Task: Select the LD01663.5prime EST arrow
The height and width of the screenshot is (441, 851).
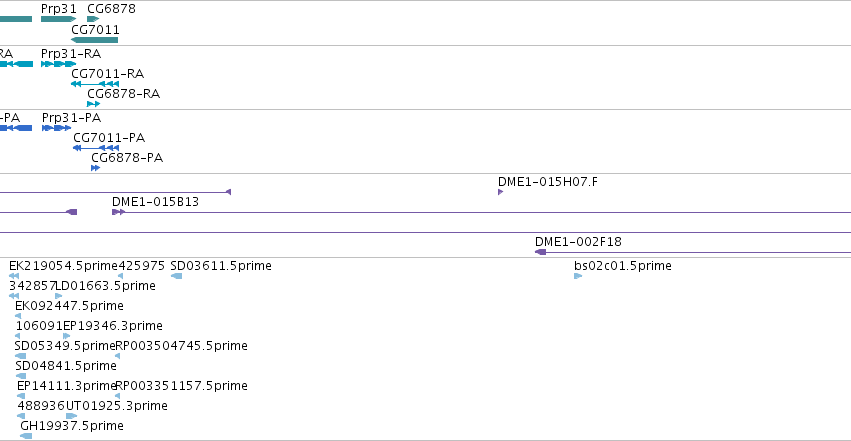Action: 59,296
